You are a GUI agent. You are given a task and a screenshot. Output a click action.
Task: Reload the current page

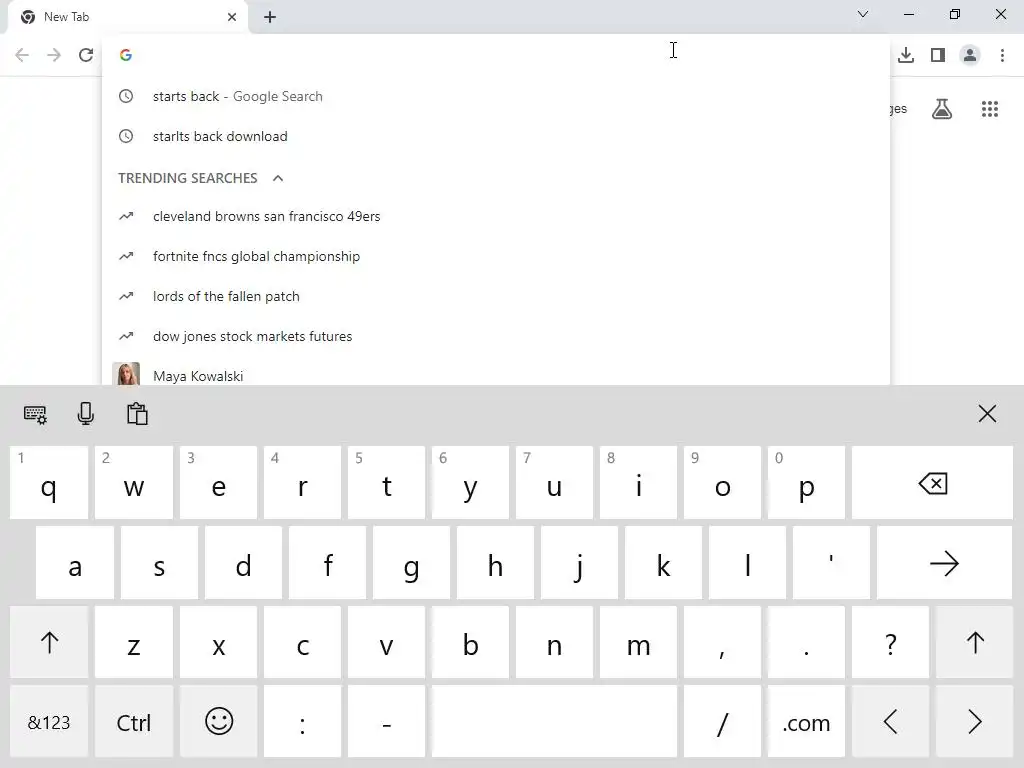click(86, 55)
